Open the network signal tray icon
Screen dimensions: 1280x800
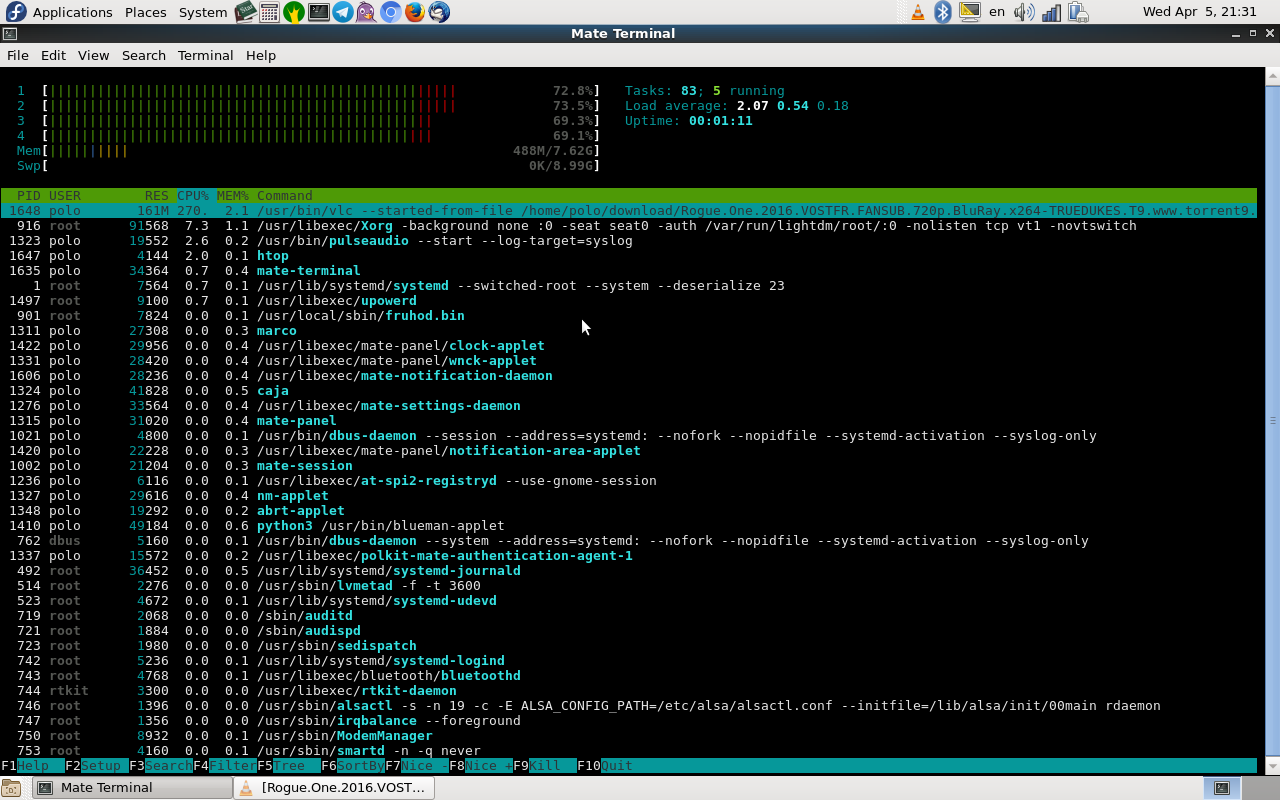(x=1050, y=12)
